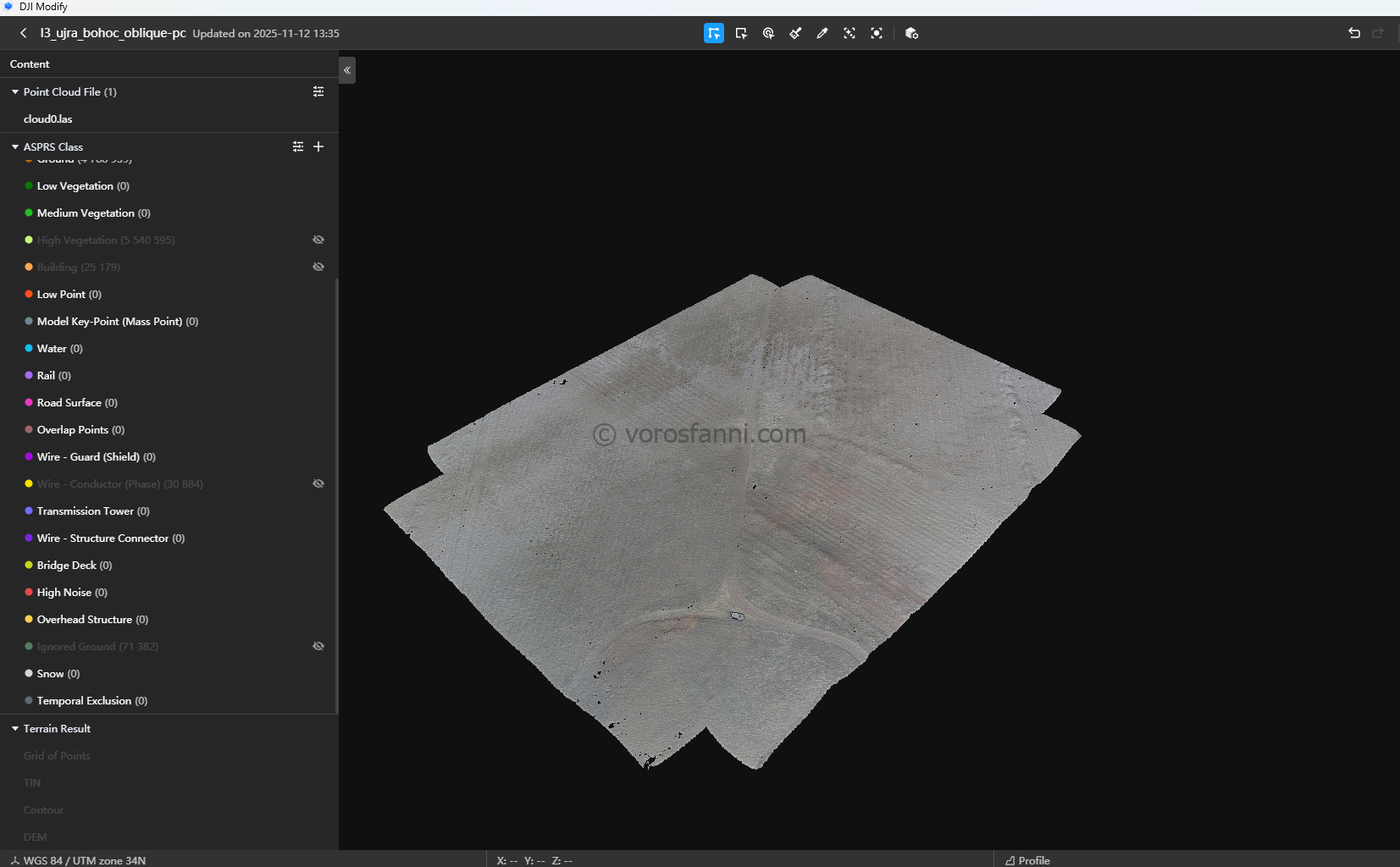Viewport: 1400px width, 867px height.
Task: Show the hidden High Vegetation class
Action: coord(318,240)
